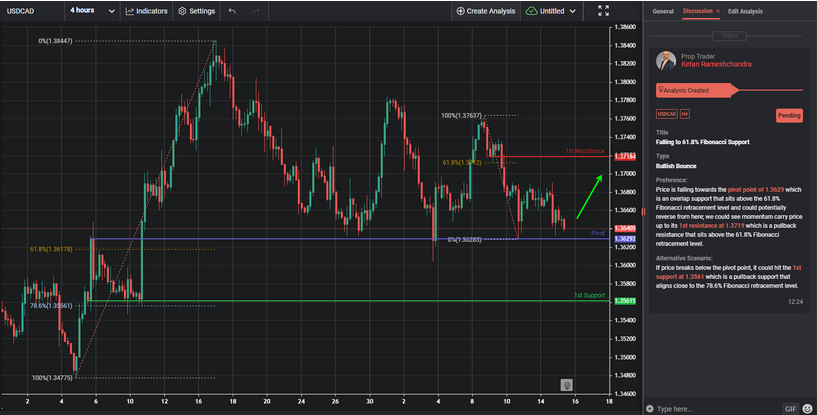Click the 78.6%(1.35561) Fibonacci label
The image size is (817, 415).
tap(51, 306)
